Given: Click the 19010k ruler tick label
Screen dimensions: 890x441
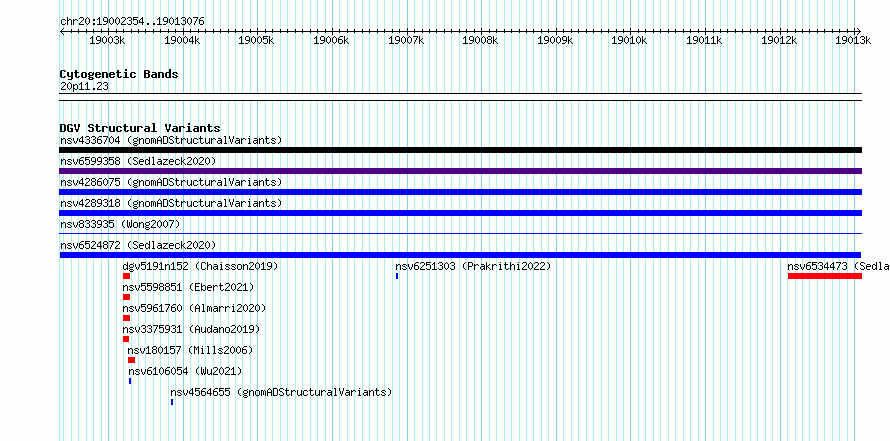Looking at the screenshot, I should coord(629,41).
